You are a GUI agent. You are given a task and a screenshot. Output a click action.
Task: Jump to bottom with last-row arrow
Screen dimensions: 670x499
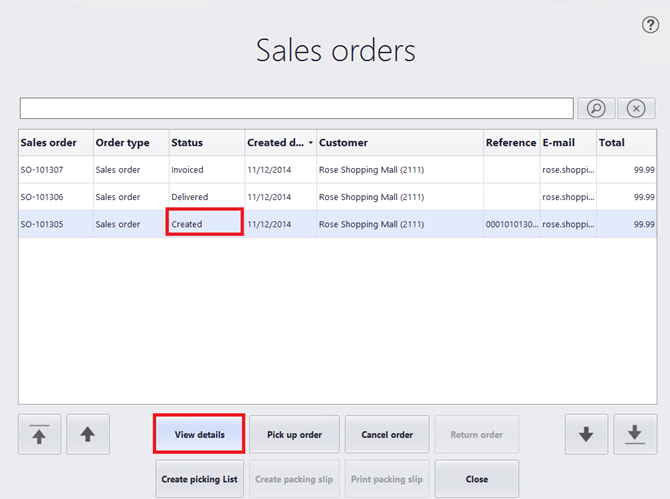click(634, 435)
